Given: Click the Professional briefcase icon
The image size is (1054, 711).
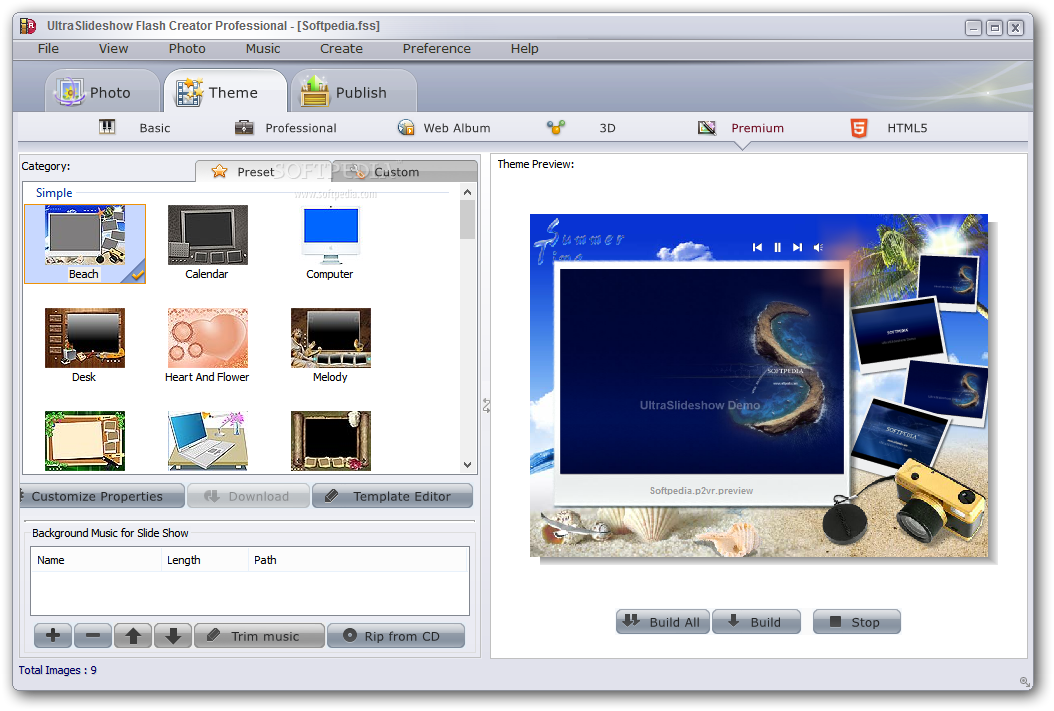Looking at the screenshot, I should 244,127.
